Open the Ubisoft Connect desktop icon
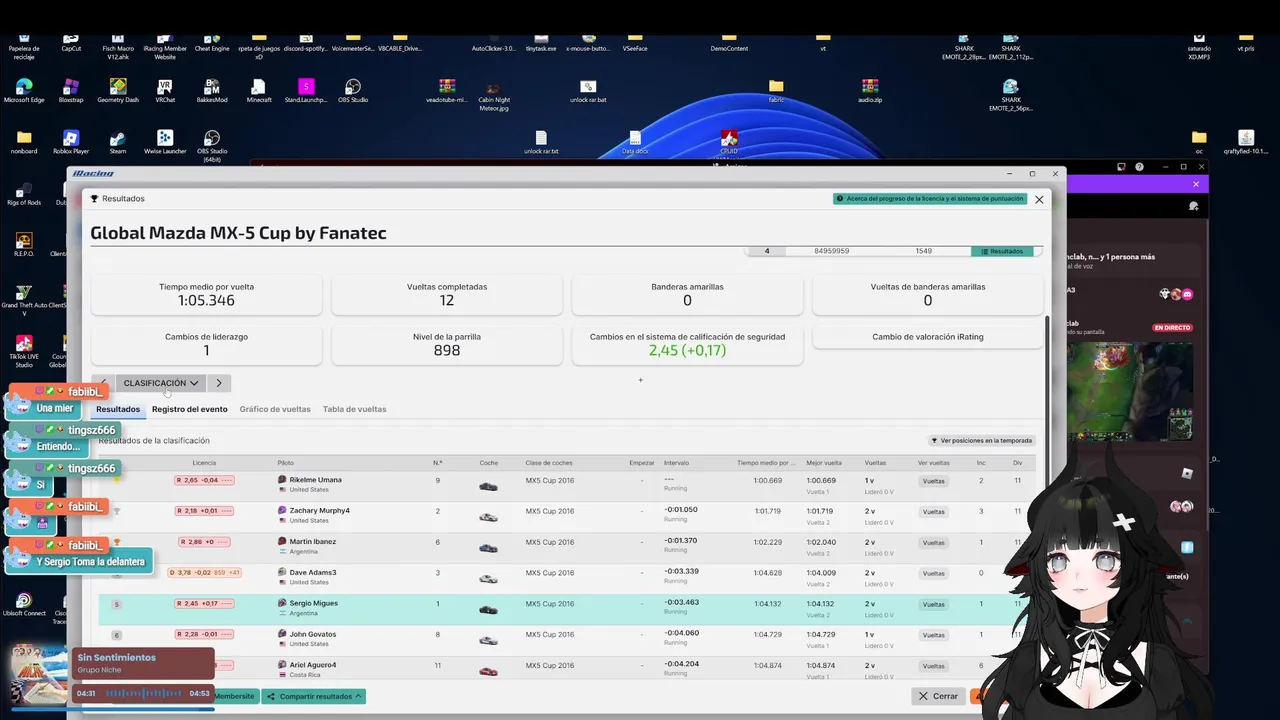1280x720 pixels. [x=24, y=604]
